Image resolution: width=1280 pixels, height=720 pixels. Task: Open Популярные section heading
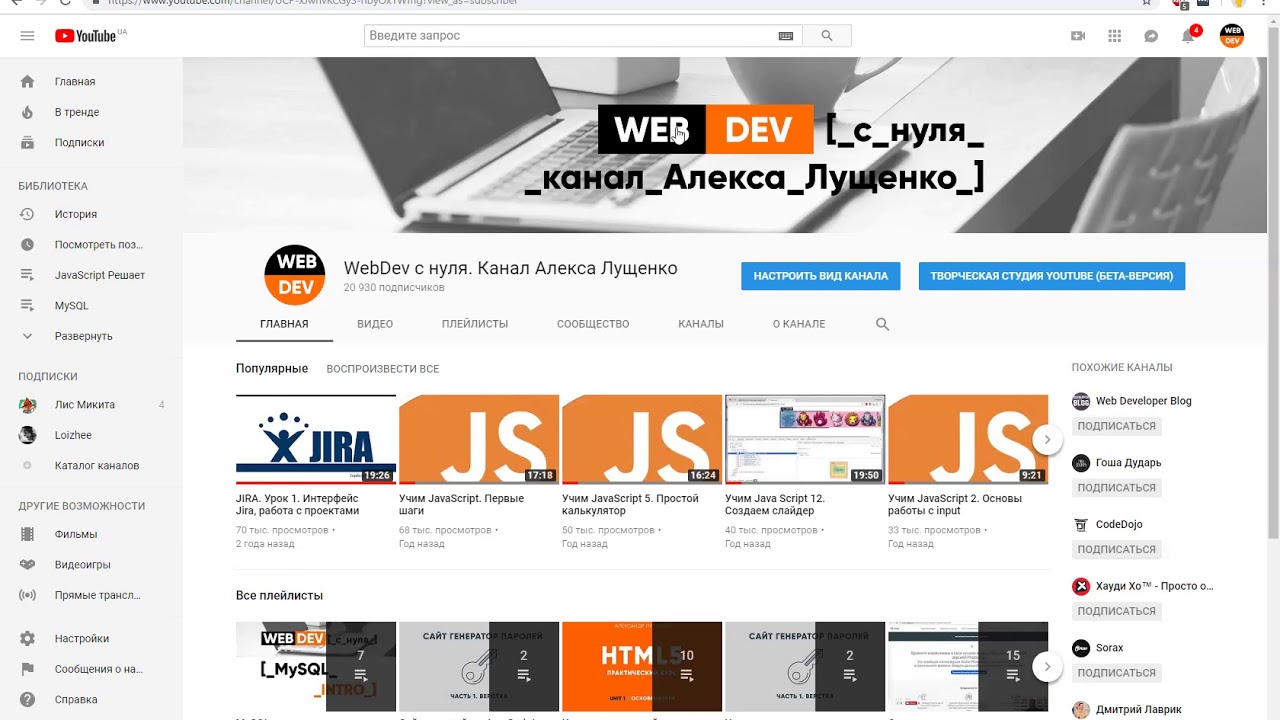(x=272, y=369)
